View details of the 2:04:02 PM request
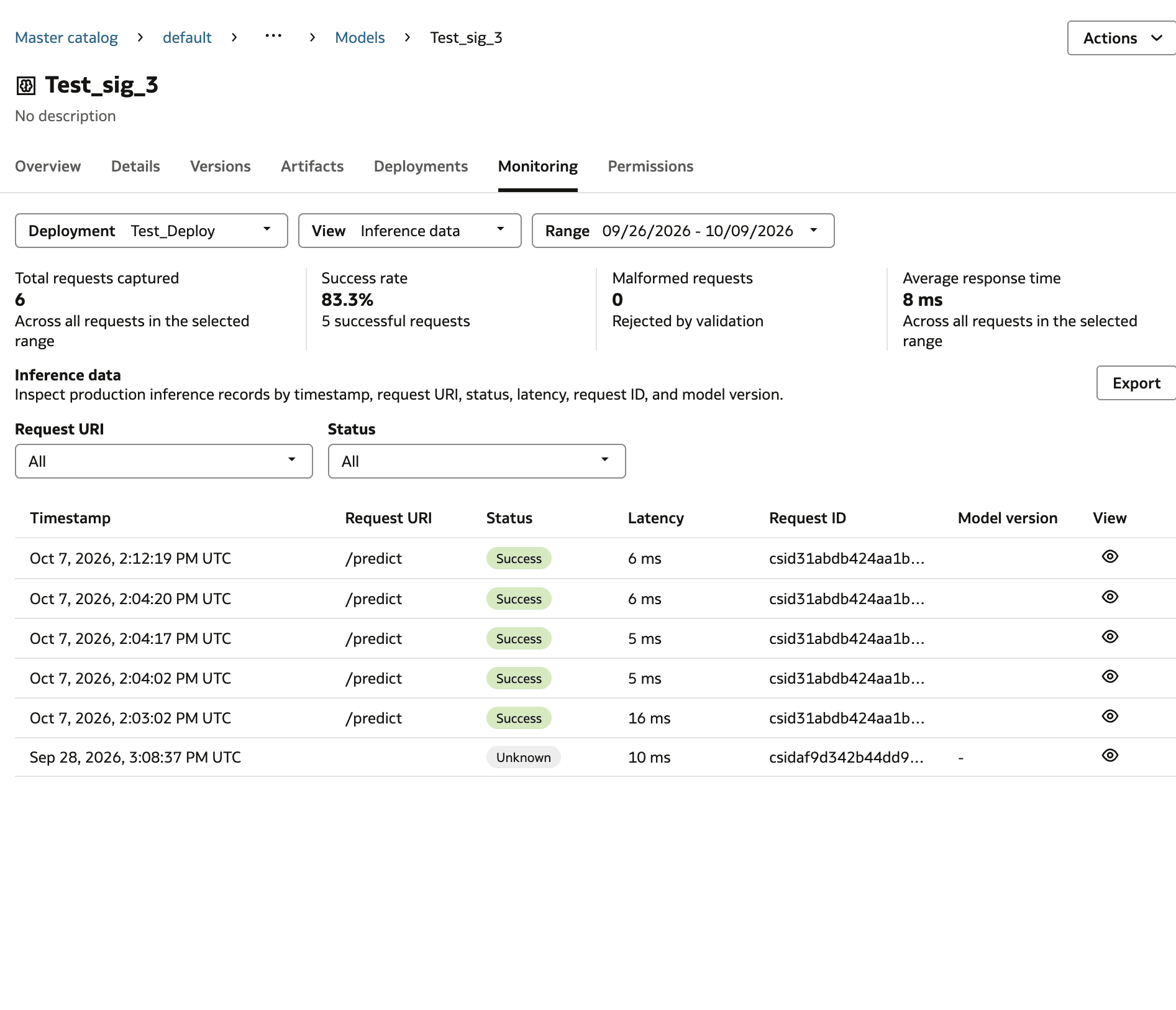 coord(1110,676)
